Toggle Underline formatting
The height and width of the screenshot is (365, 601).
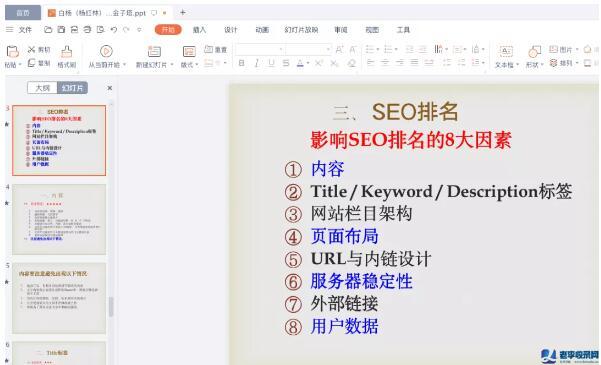coord(271,63)
